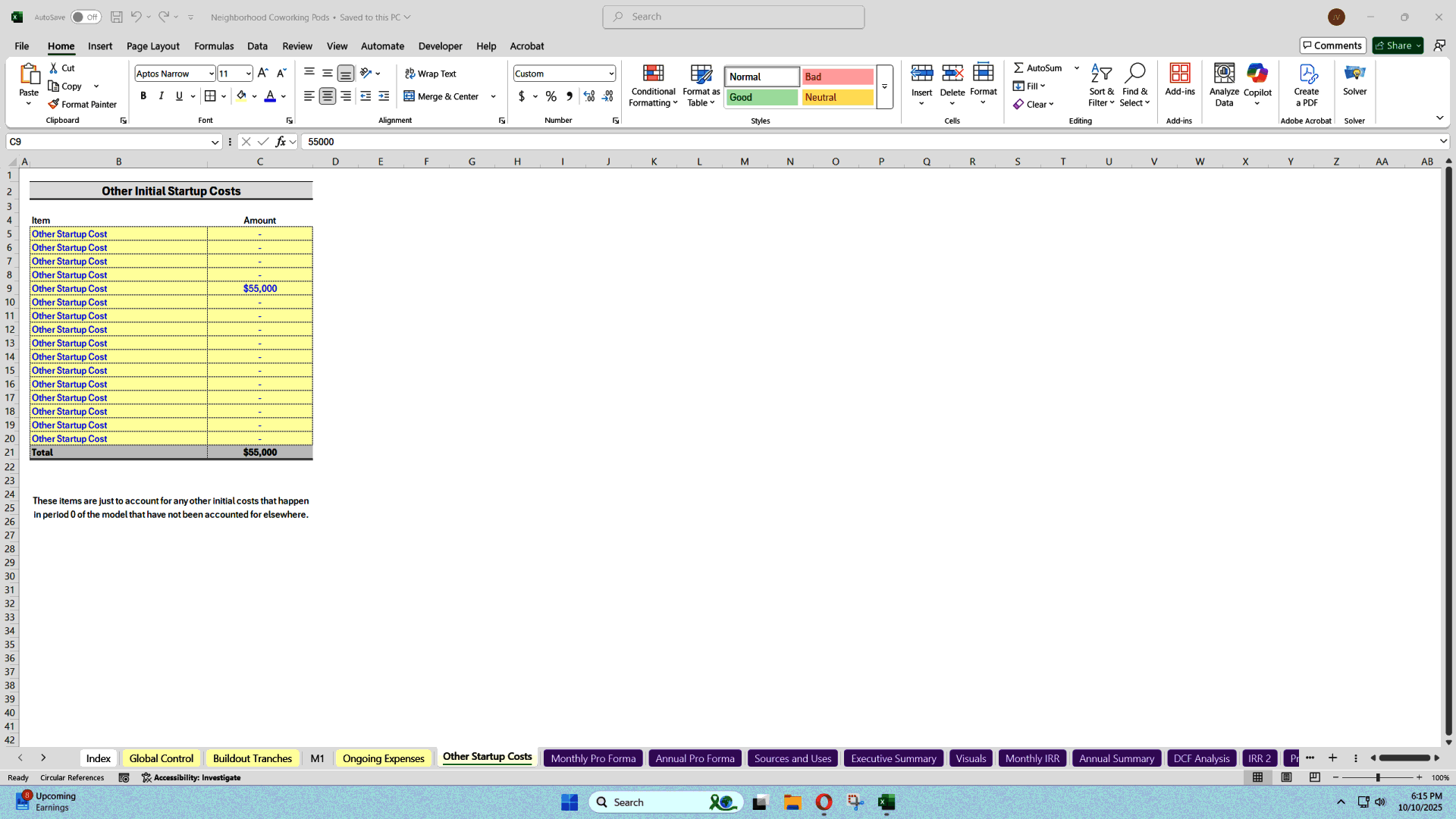Open the Solver add-in

coord(1354,80)
